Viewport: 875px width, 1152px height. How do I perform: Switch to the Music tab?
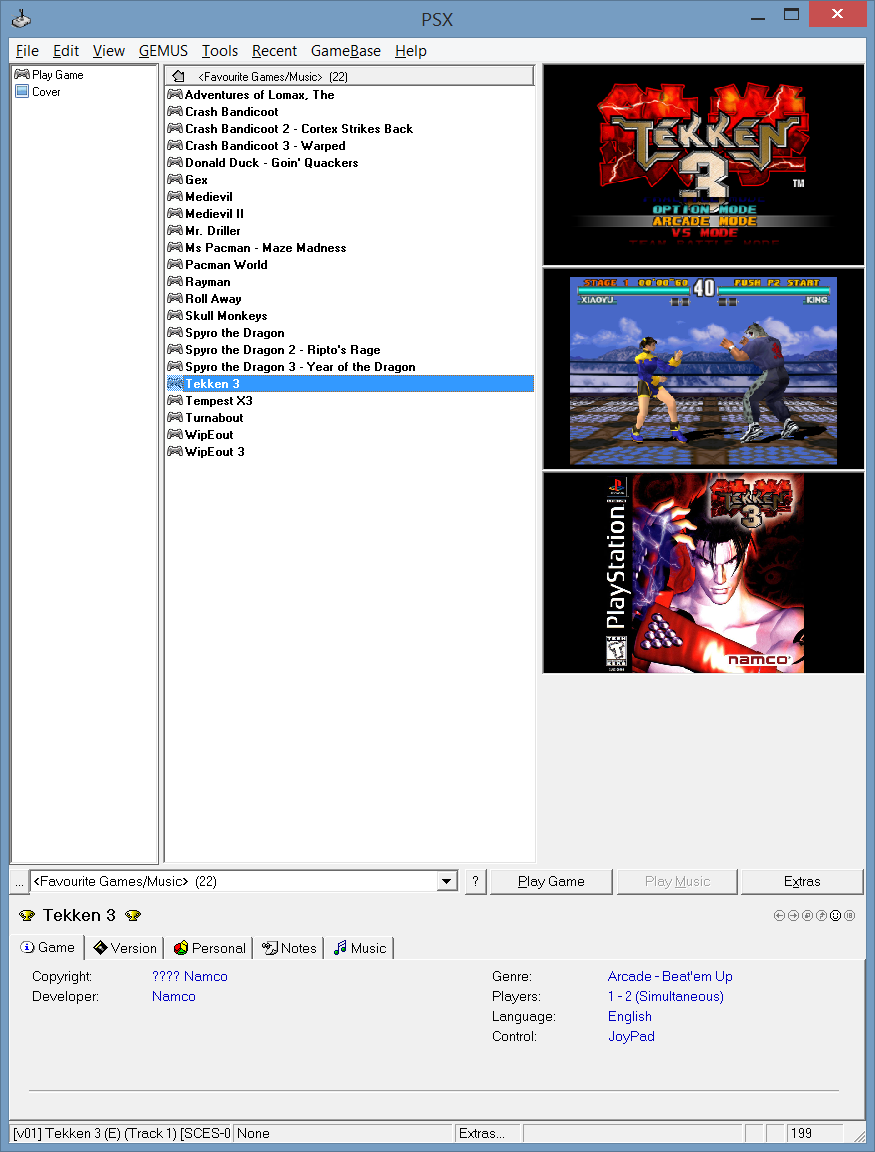pos(360,948)
